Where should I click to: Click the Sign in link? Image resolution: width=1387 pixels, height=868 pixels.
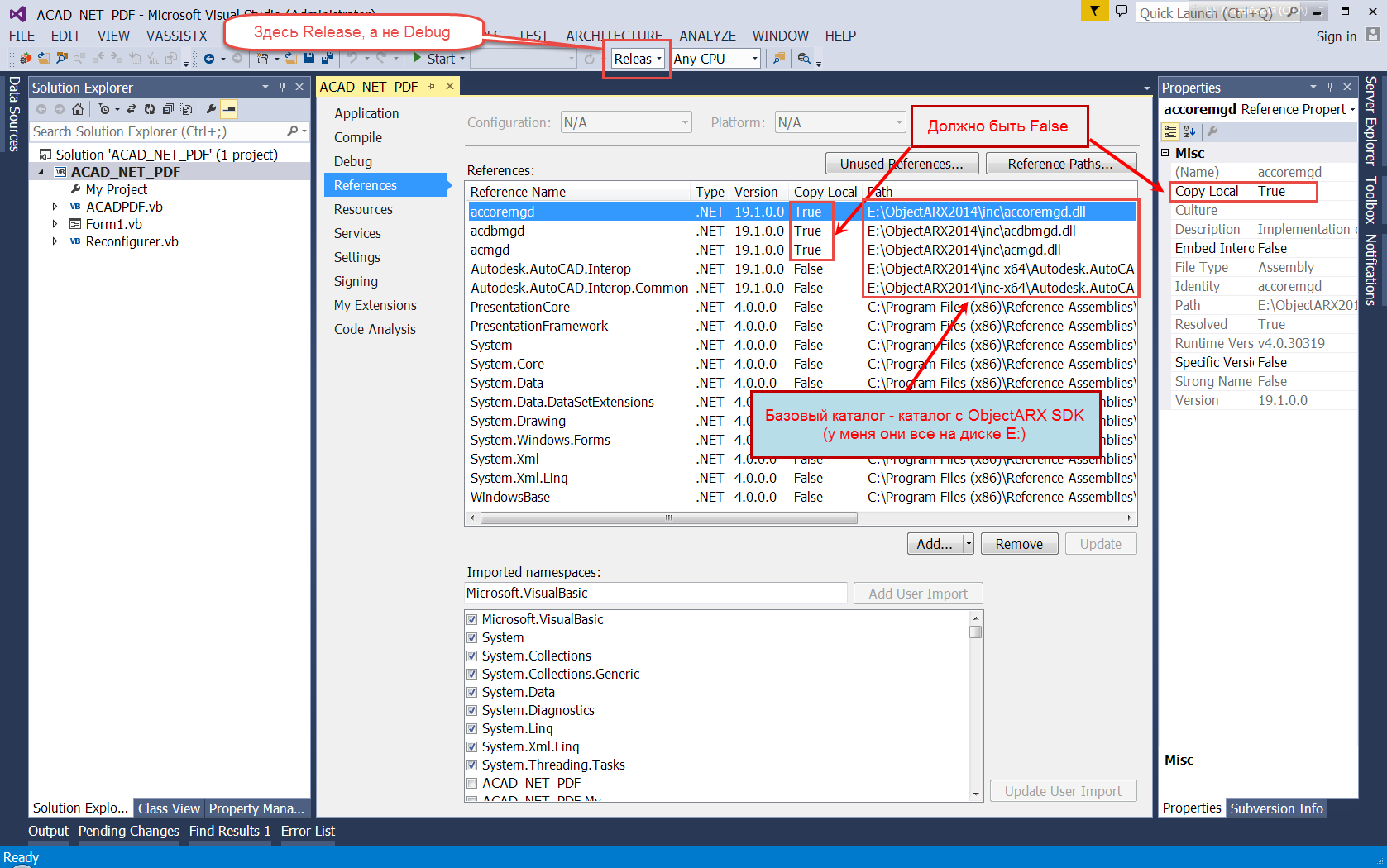1337,36
